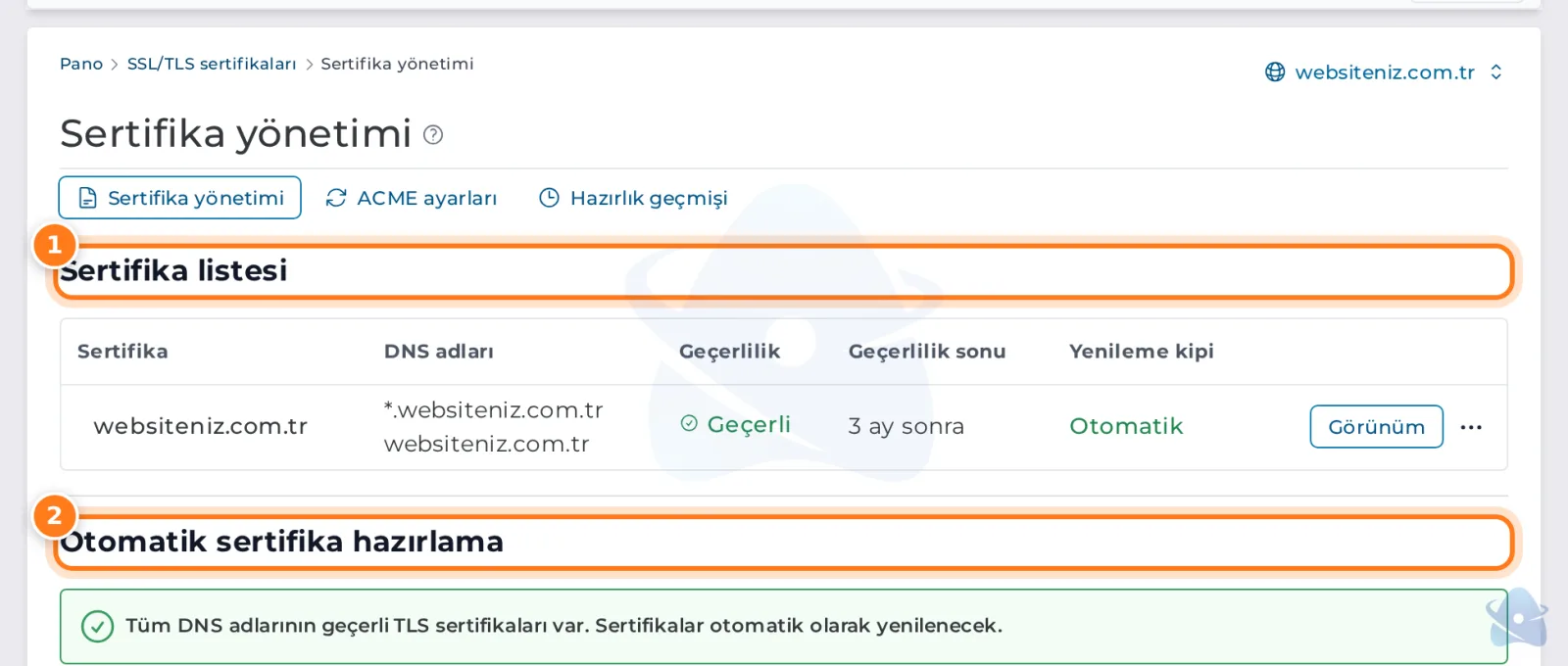Screen dimensions: 1568x666
Task: Click the Otomatik sertifika hazırlama heading
Action: pyautogui.click(x=281, y=543)
